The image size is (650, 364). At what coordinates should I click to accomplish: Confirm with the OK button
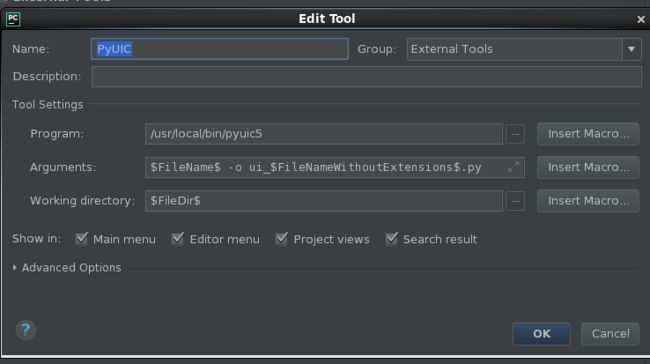click(x=541, y=334)
